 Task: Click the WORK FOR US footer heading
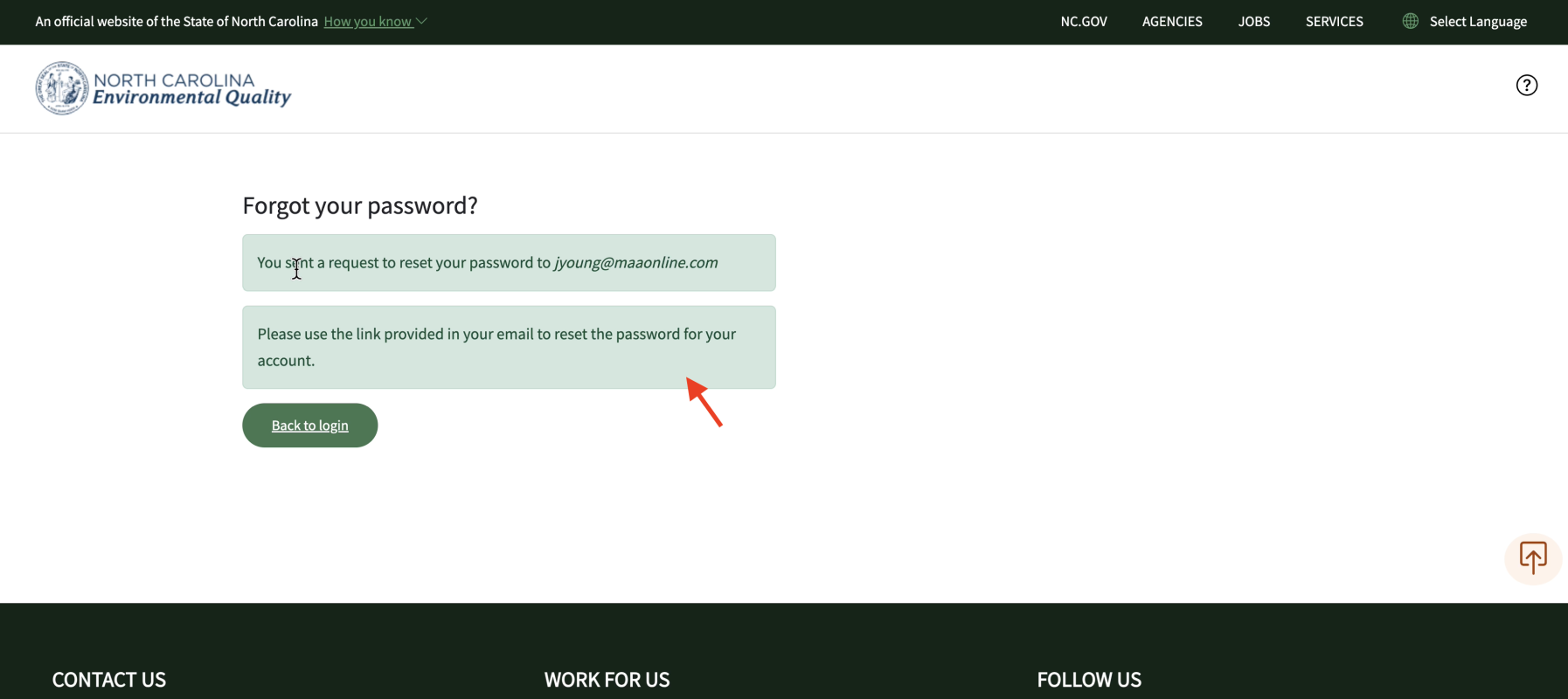(607, 680)
